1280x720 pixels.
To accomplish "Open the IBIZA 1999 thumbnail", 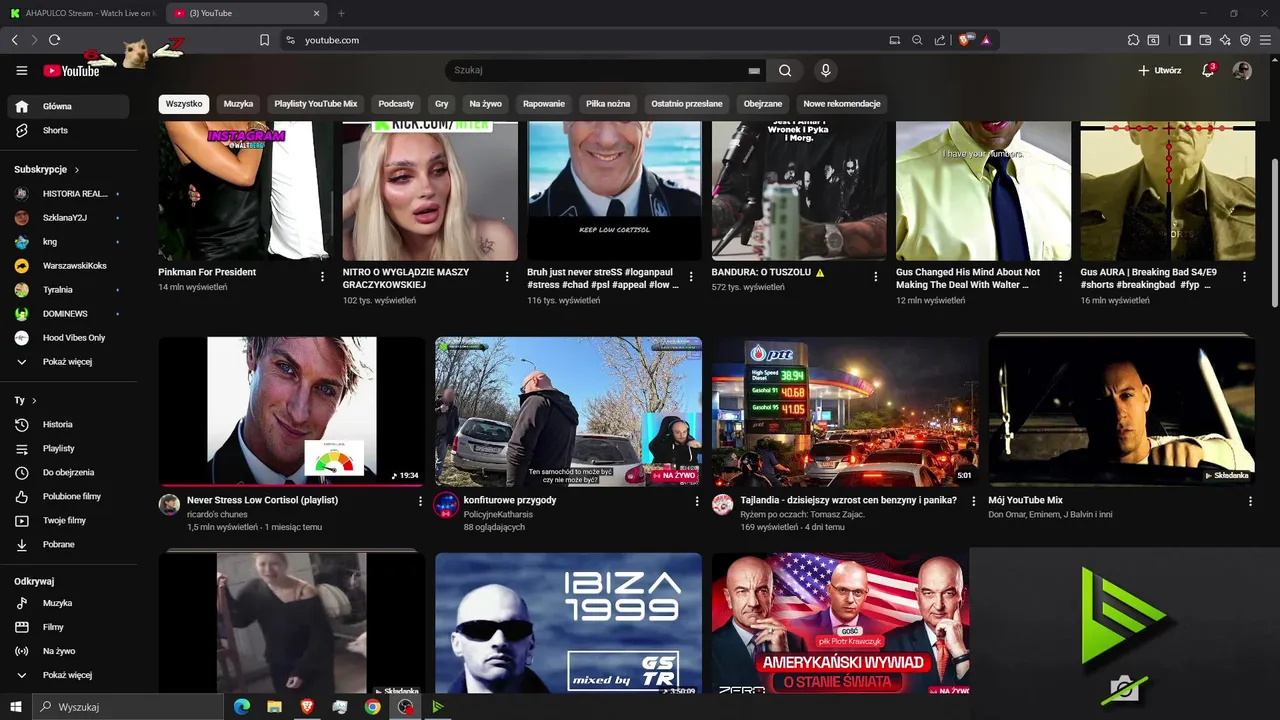I will click(568, 623).
